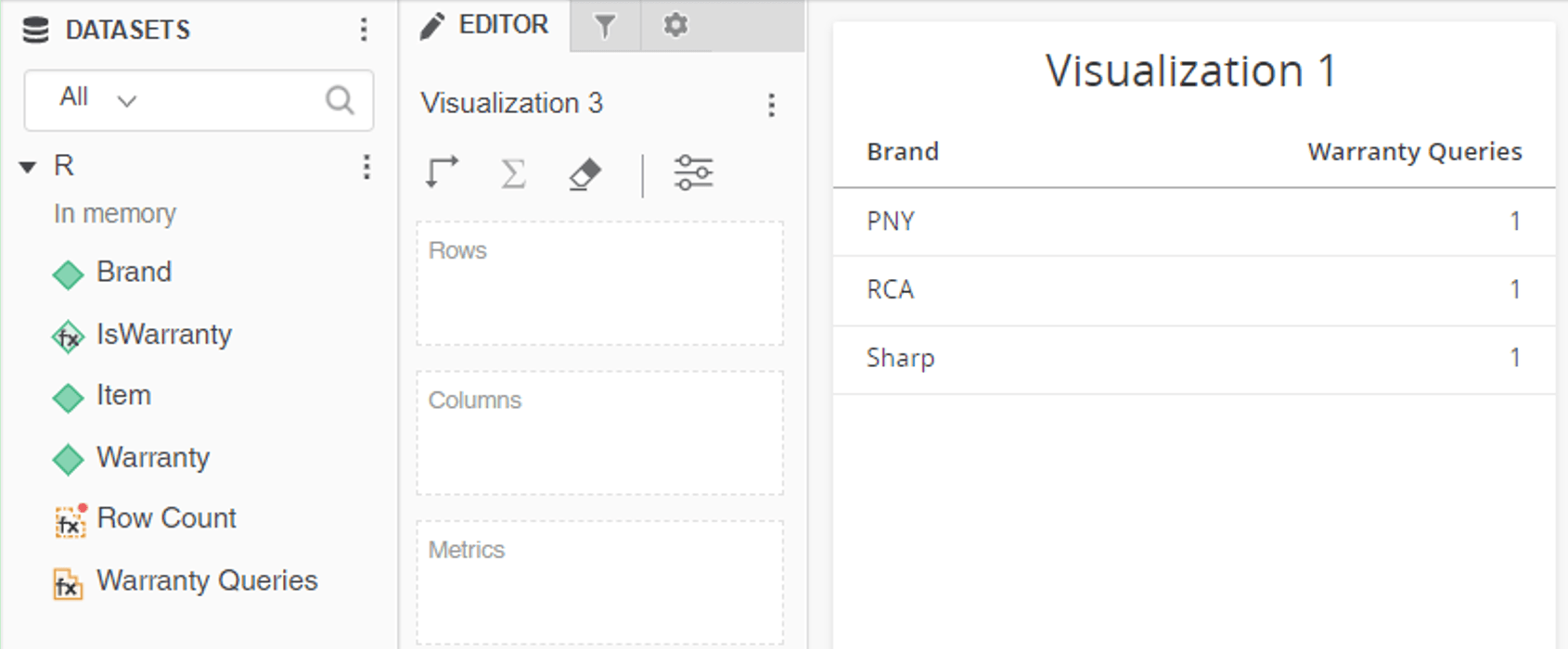Switch to the Format gear tab
The width and height of the screenshot is (1568, 649).
[x=675, y=25]
